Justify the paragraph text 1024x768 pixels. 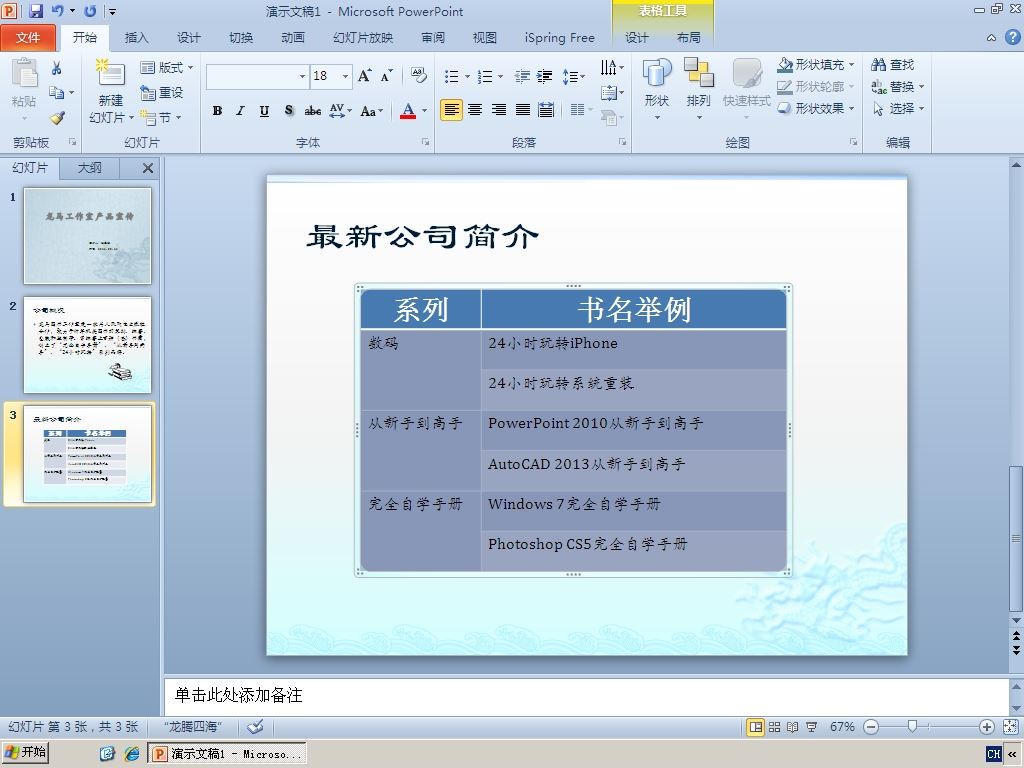[522, 110]
